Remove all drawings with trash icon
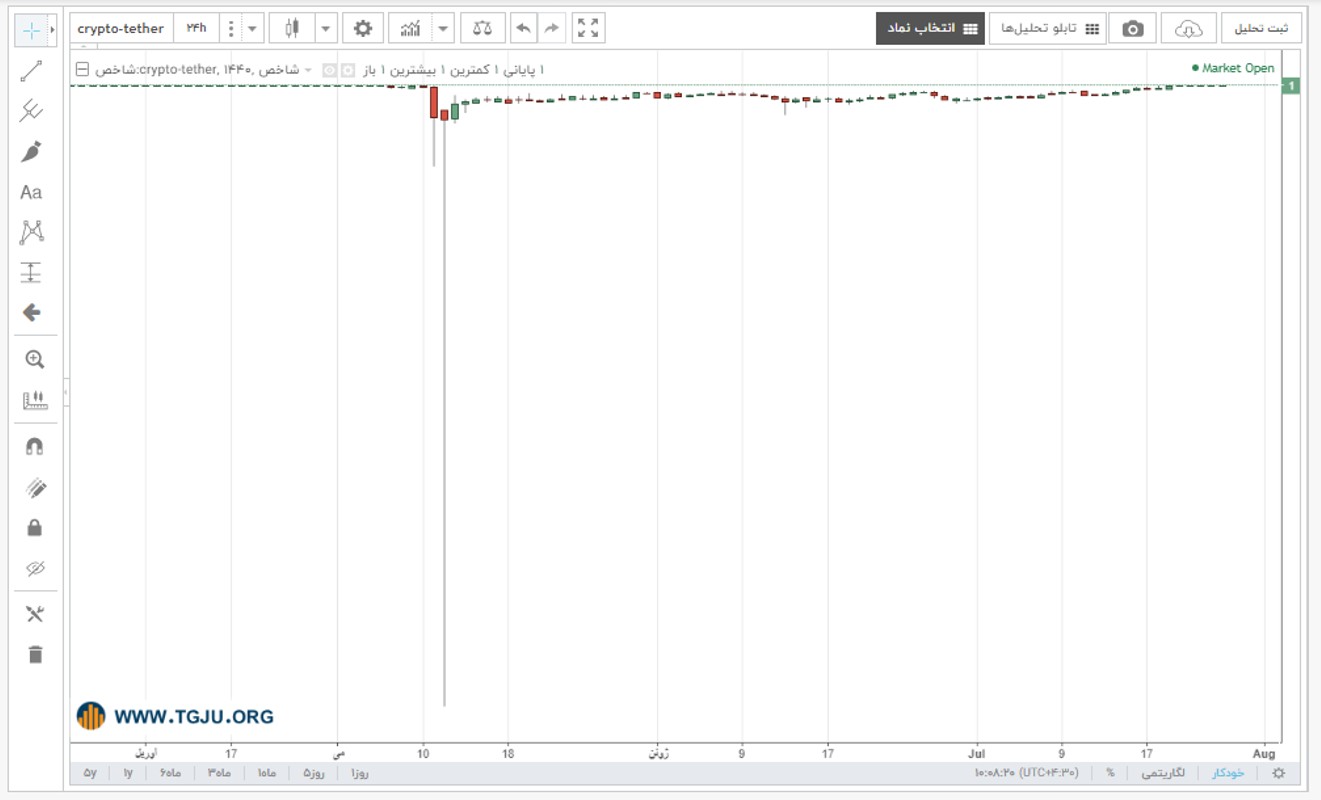This screenshot has width=1321, height=800. 35,655
